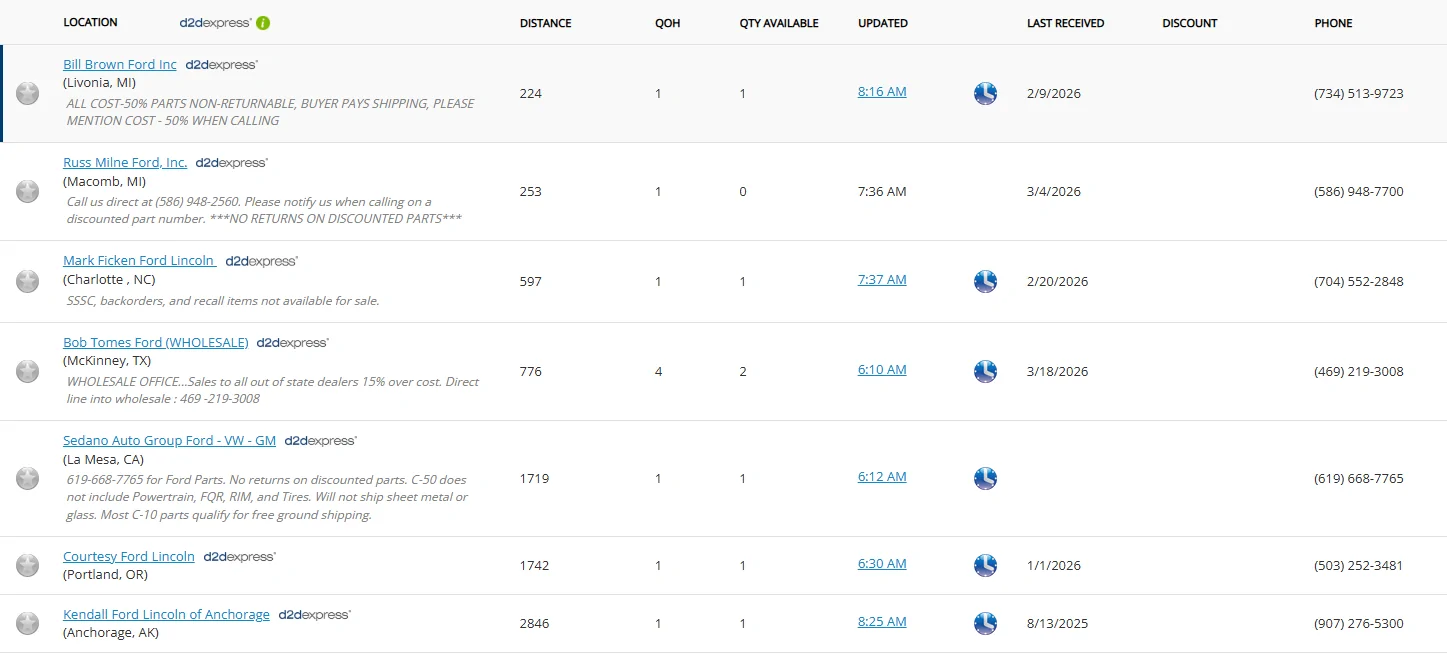Click the 7:37 AM updated time link
Screen dimensions: 1447x667
[882, 280]
